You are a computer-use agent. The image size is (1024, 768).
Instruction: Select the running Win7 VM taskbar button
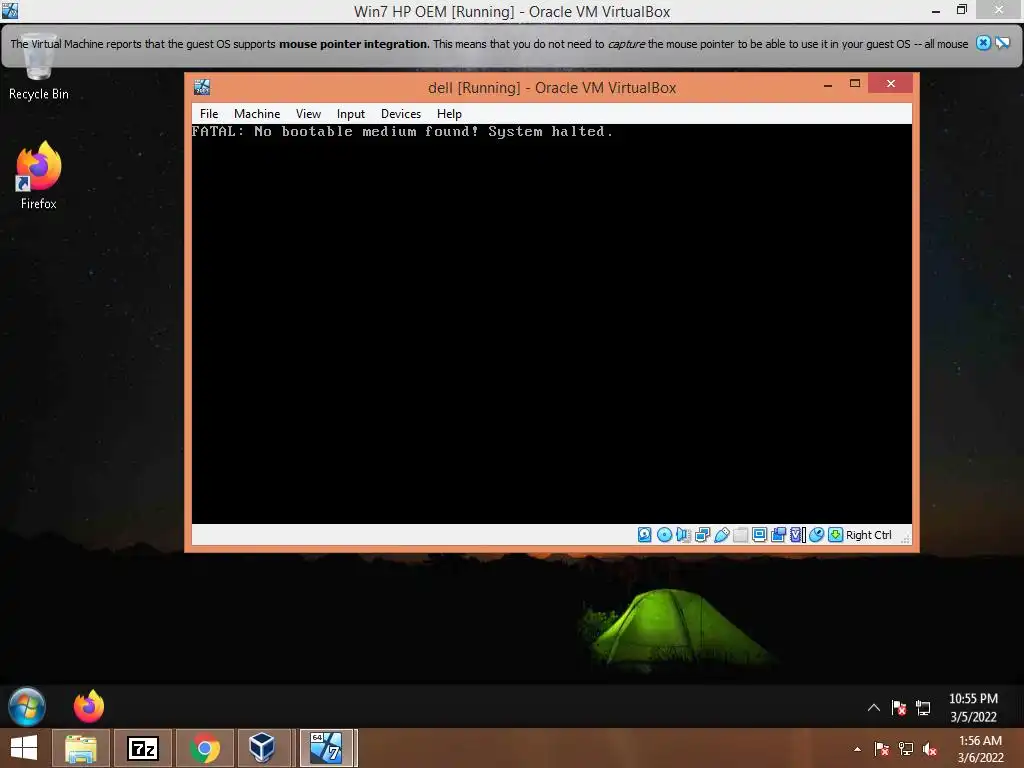[x=325, y=748]
